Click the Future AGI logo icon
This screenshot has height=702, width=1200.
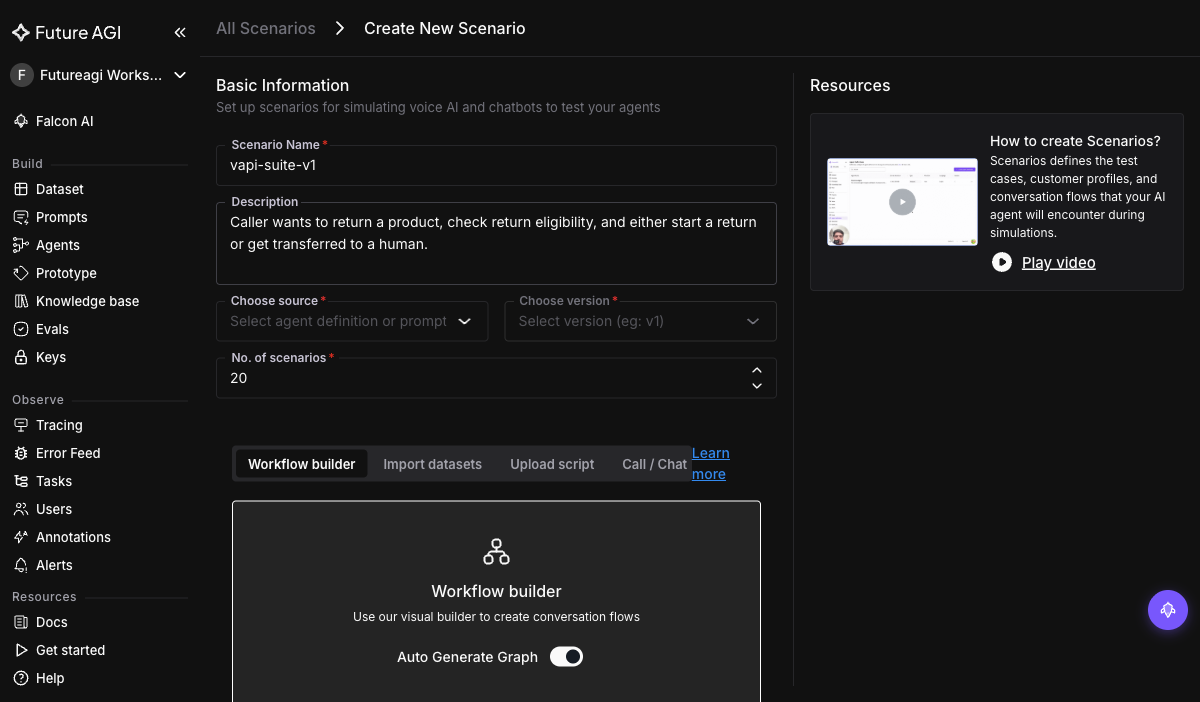click(20, 32)
